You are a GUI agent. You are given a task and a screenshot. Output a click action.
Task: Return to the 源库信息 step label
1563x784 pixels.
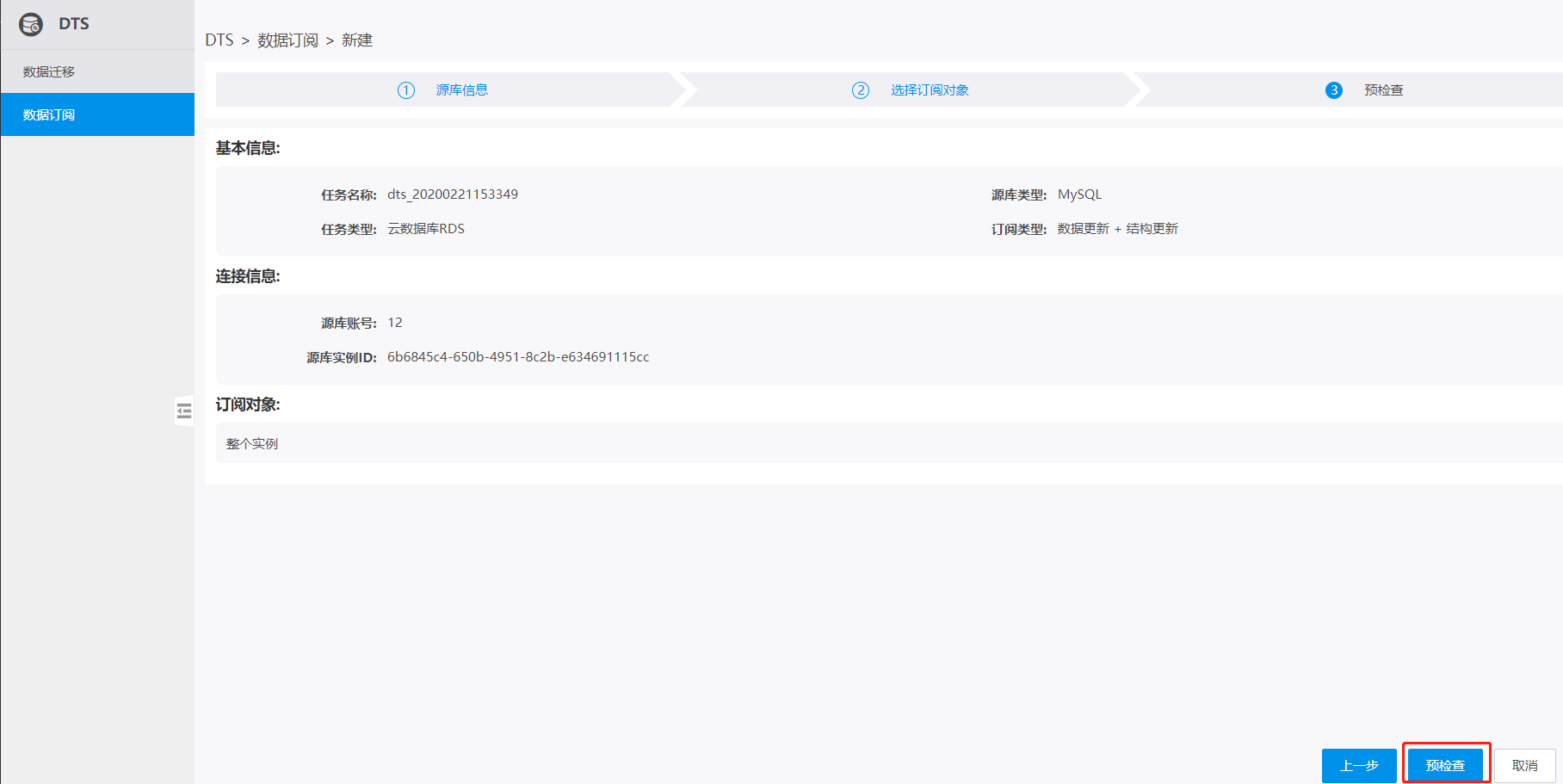click(x=462, y=90)
